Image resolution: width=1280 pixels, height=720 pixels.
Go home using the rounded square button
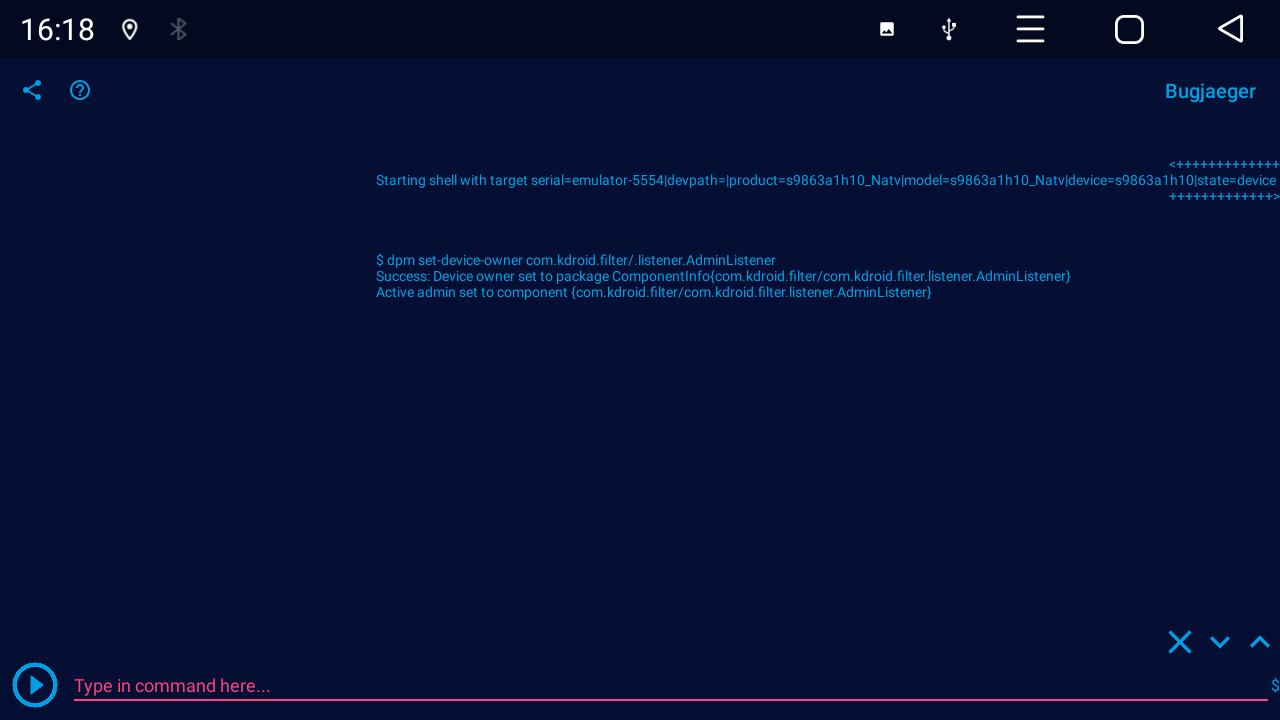[1129, 29]
